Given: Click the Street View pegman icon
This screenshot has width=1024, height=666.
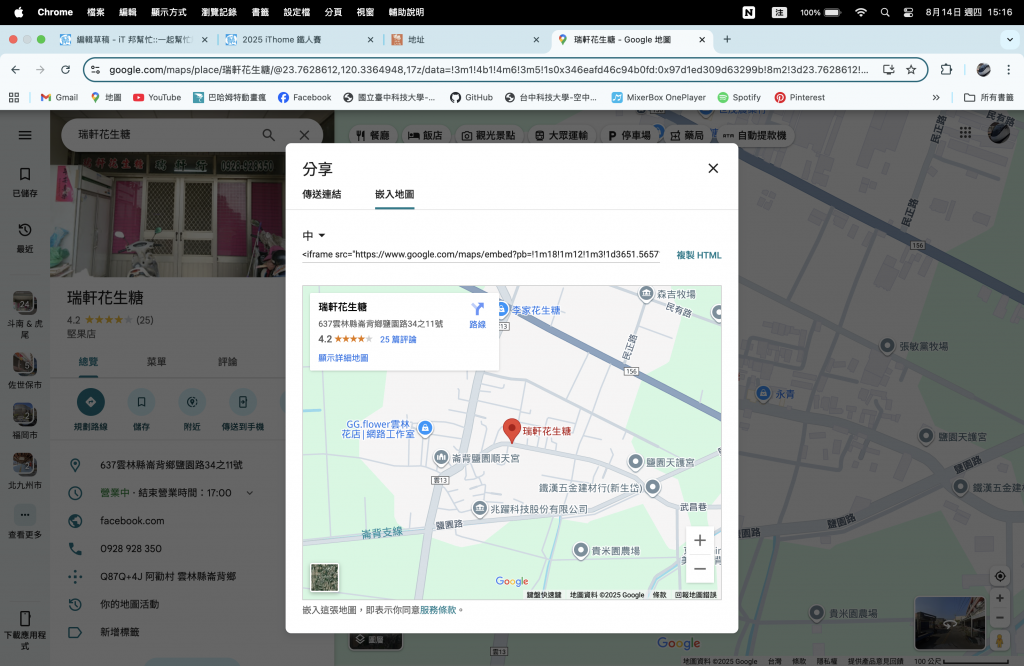Looking at the screenshot, I should (x=999, y=641).
